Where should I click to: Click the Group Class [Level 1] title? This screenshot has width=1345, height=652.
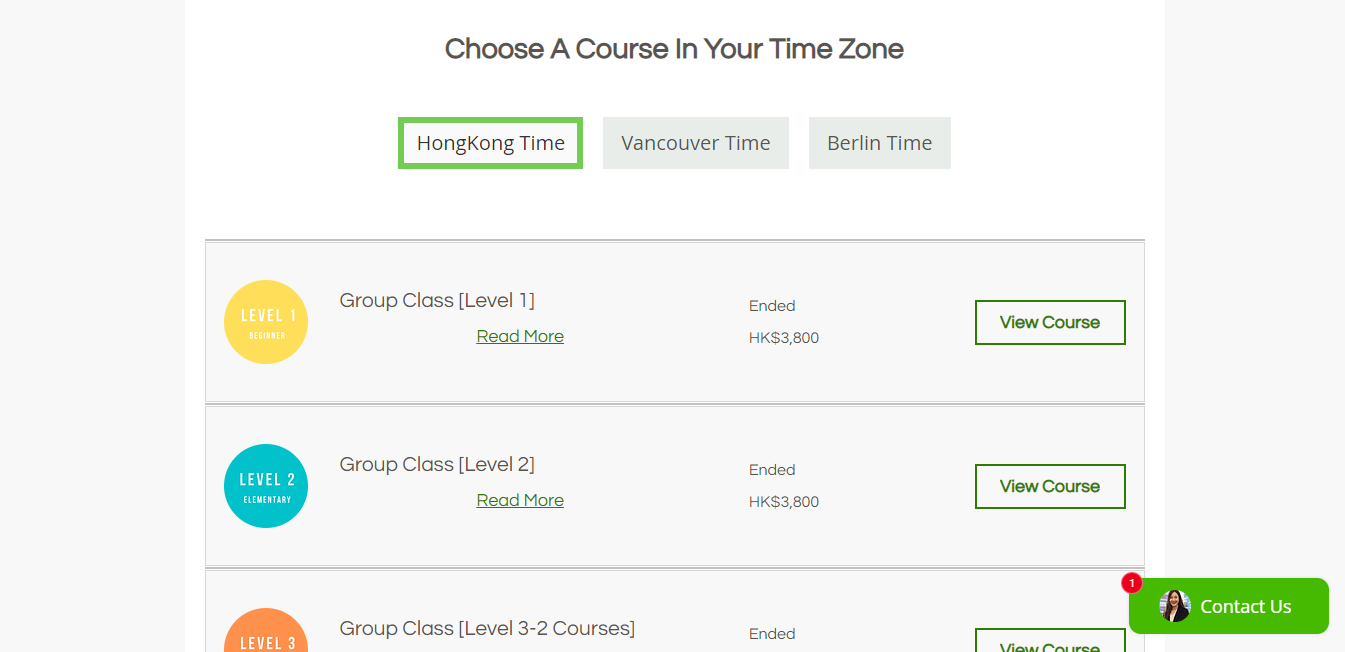[437, 300]
